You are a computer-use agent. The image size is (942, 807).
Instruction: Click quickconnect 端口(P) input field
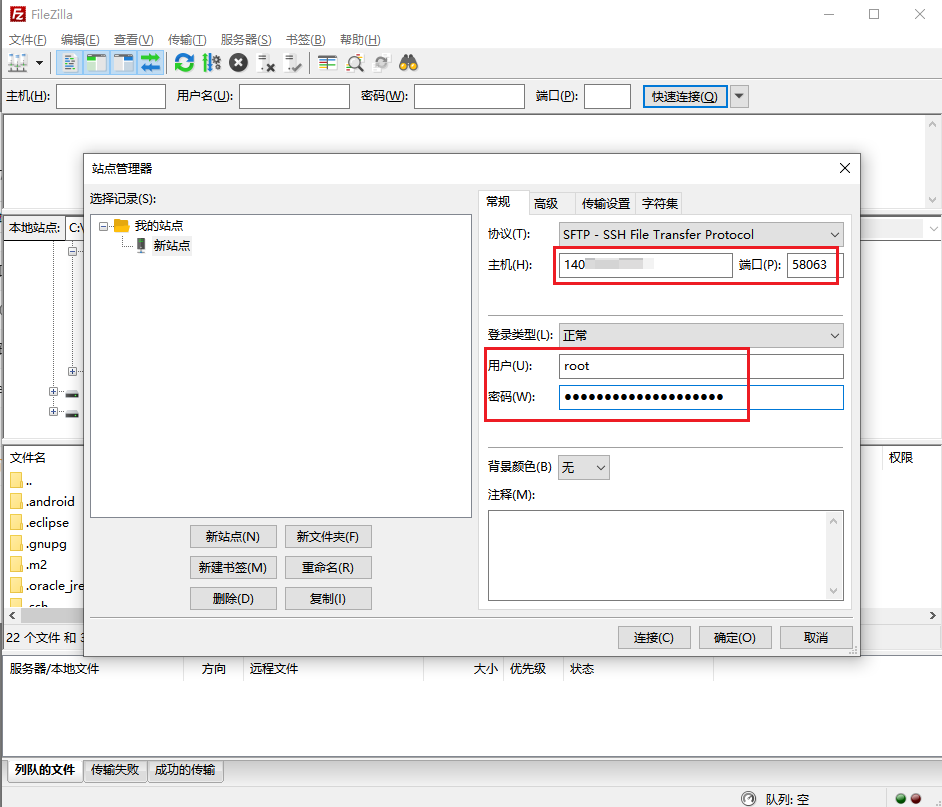[x=607, y=96]
